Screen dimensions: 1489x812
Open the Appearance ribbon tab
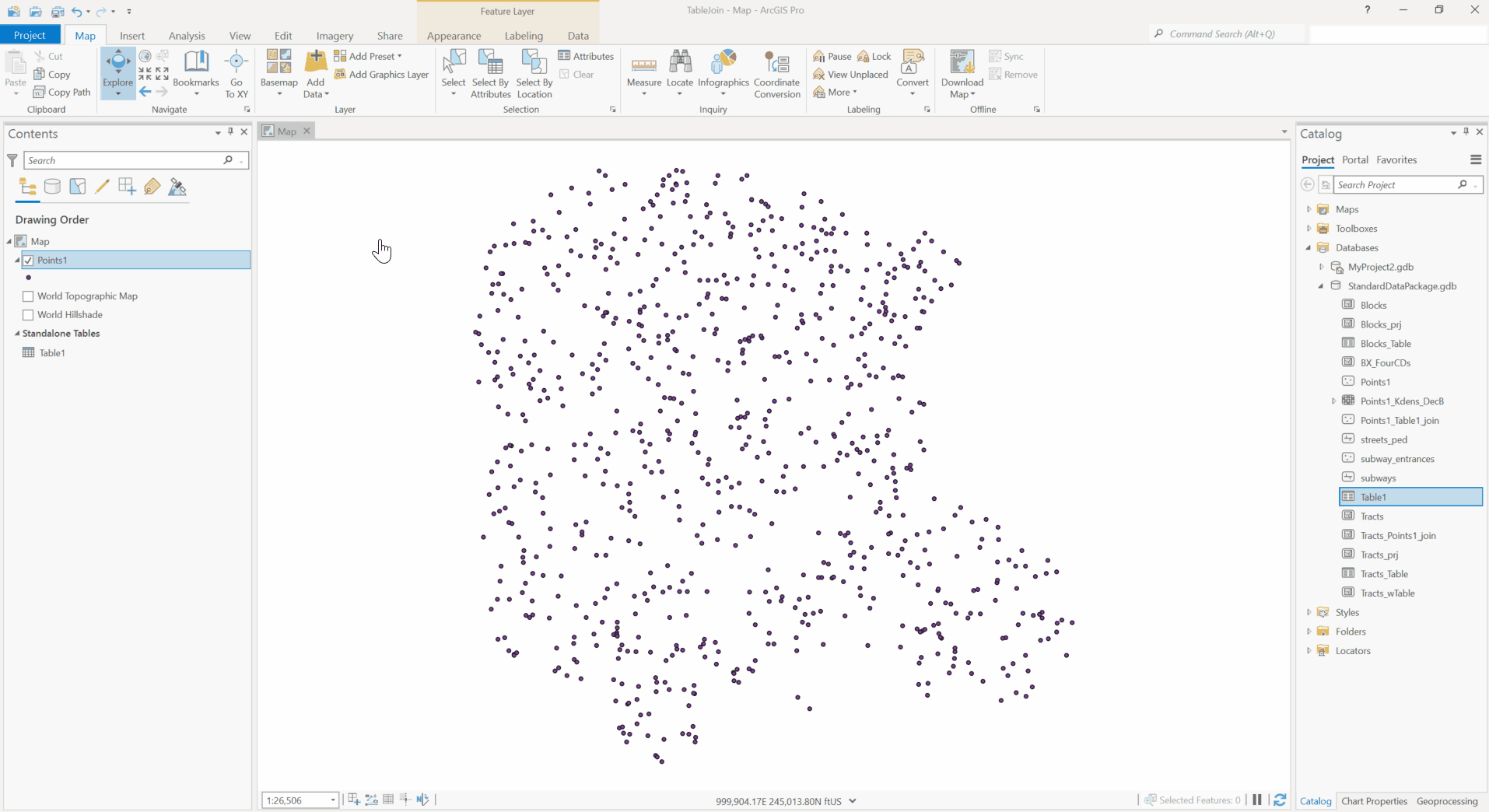pyautogui.click(x=454, y=36)
